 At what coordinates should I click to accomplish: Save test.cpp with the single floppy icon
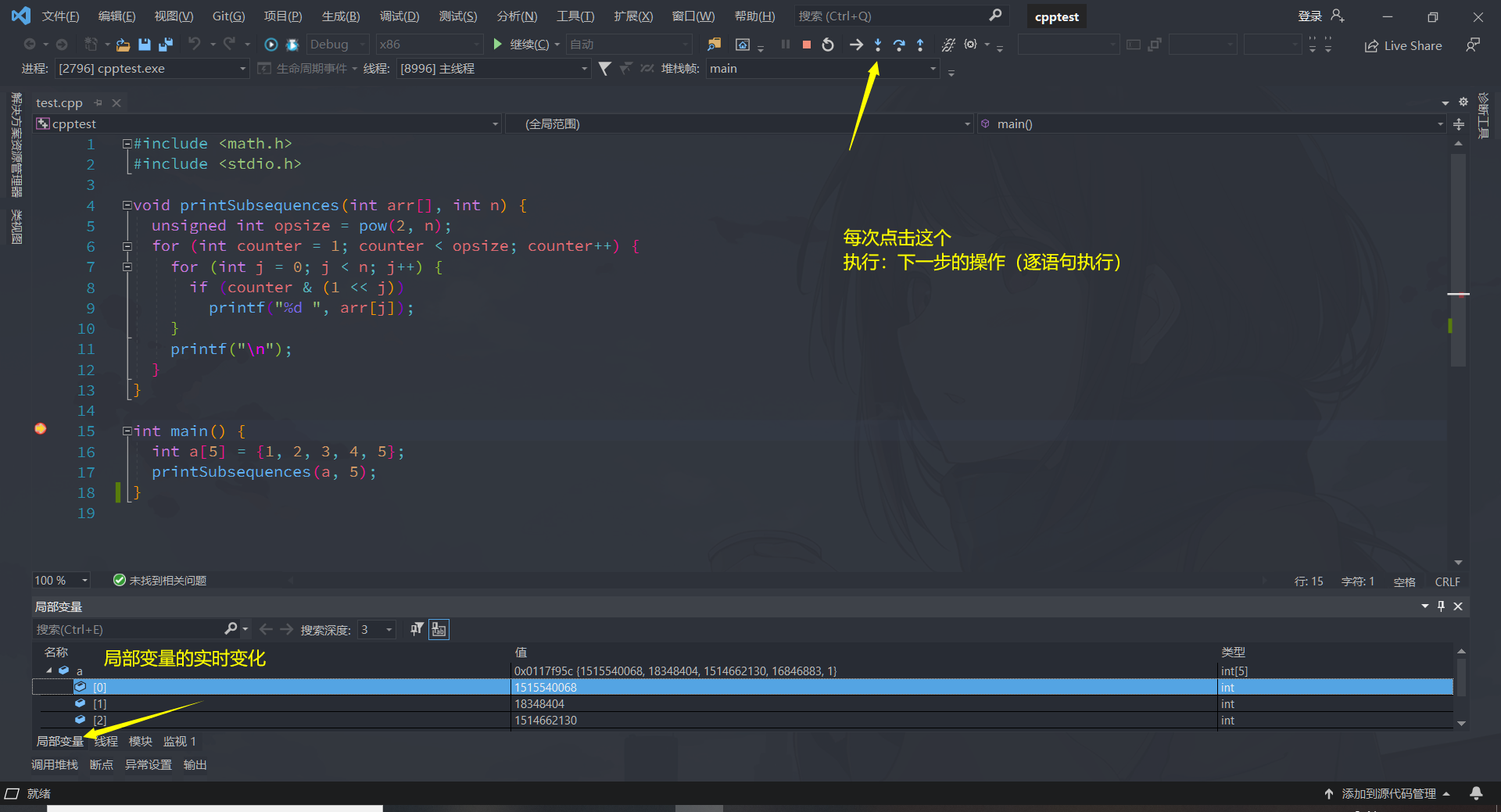145,45
